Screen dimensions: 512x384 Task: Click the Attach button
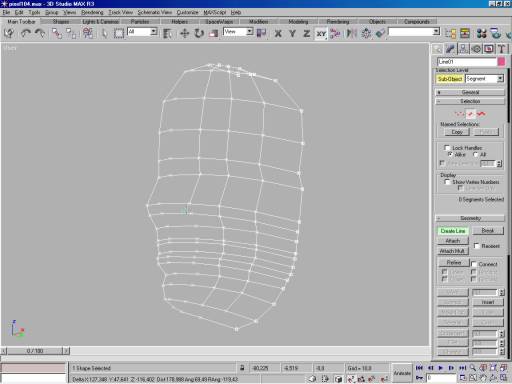(453, 241)
